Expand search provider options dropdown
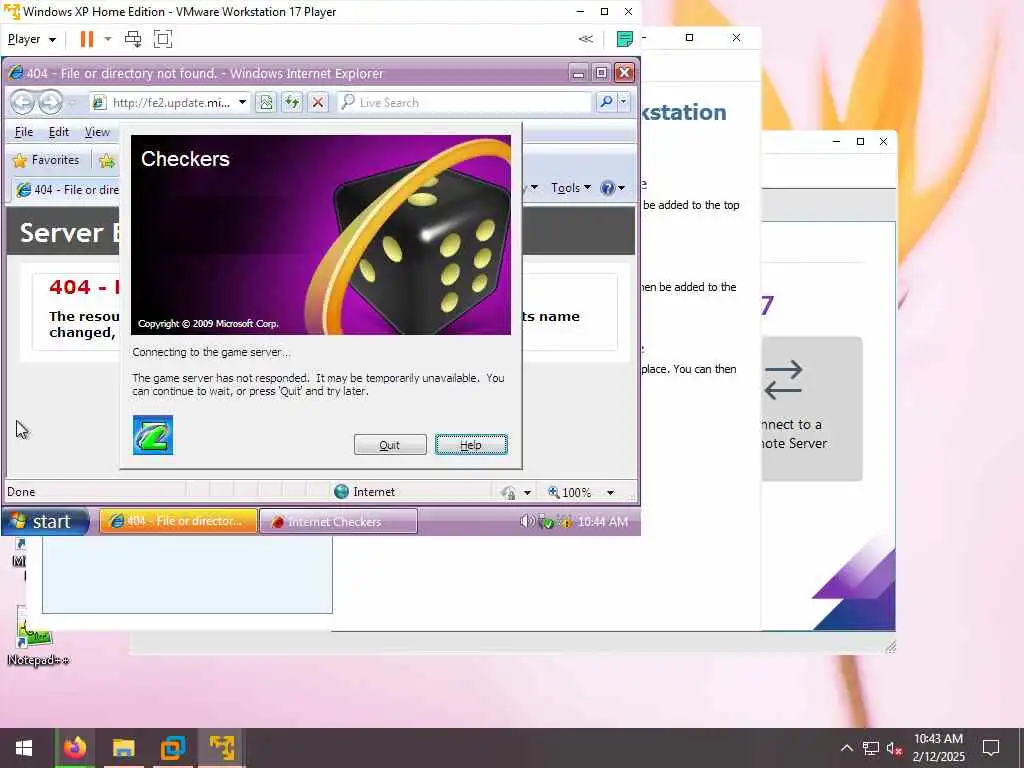The width and height of the screenshot is (1024, 768). [623, 103]
